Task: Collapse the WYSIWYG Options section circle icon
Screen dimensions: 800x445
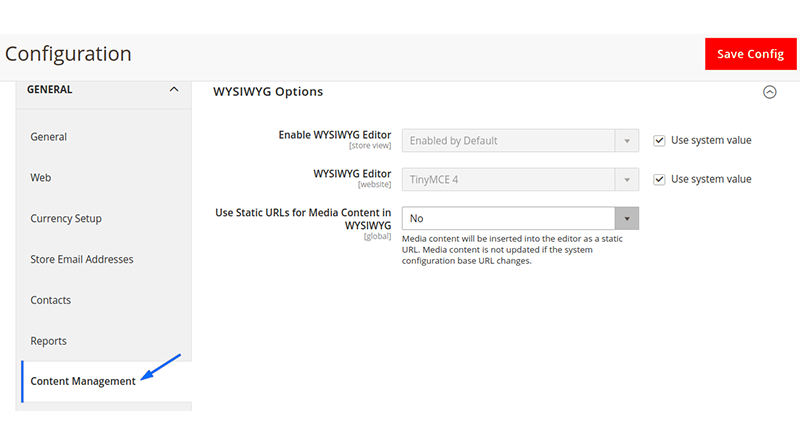Action: coord(769,92)
